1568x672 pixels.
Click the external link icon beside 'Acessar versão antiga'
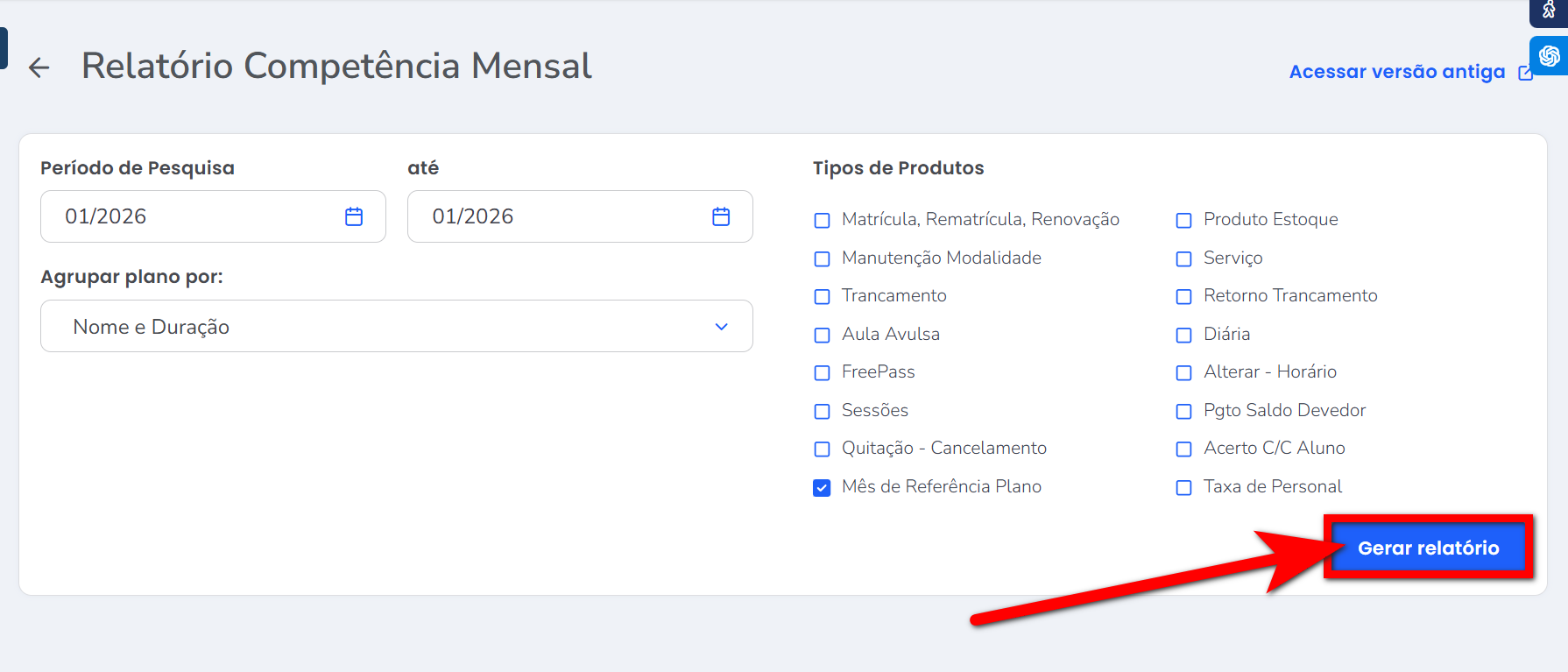coord(1525,73)
